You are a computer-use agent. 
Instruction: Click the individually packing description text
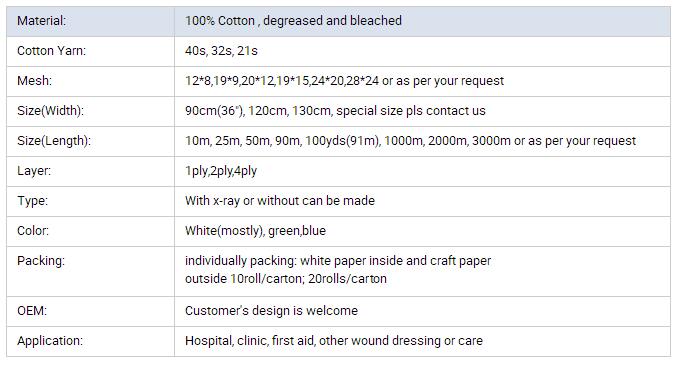coord(338,269)
